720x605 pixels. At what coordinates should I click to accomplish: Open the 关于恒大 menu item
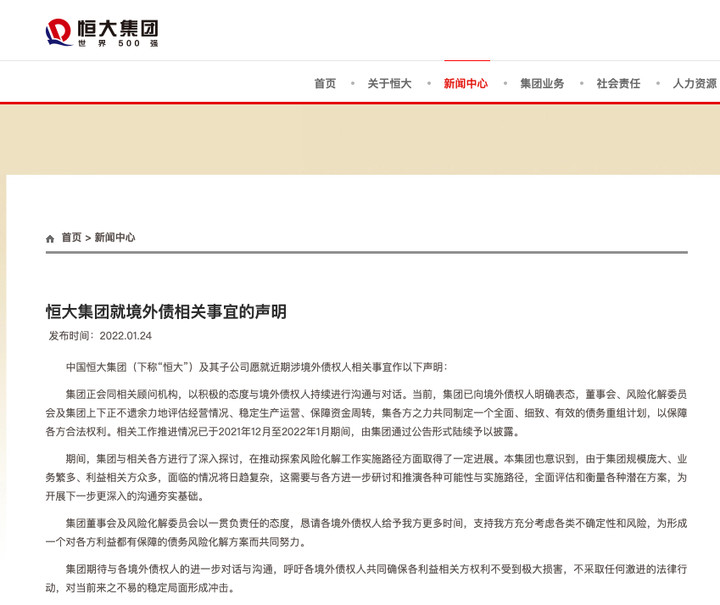tap(389, 84)
